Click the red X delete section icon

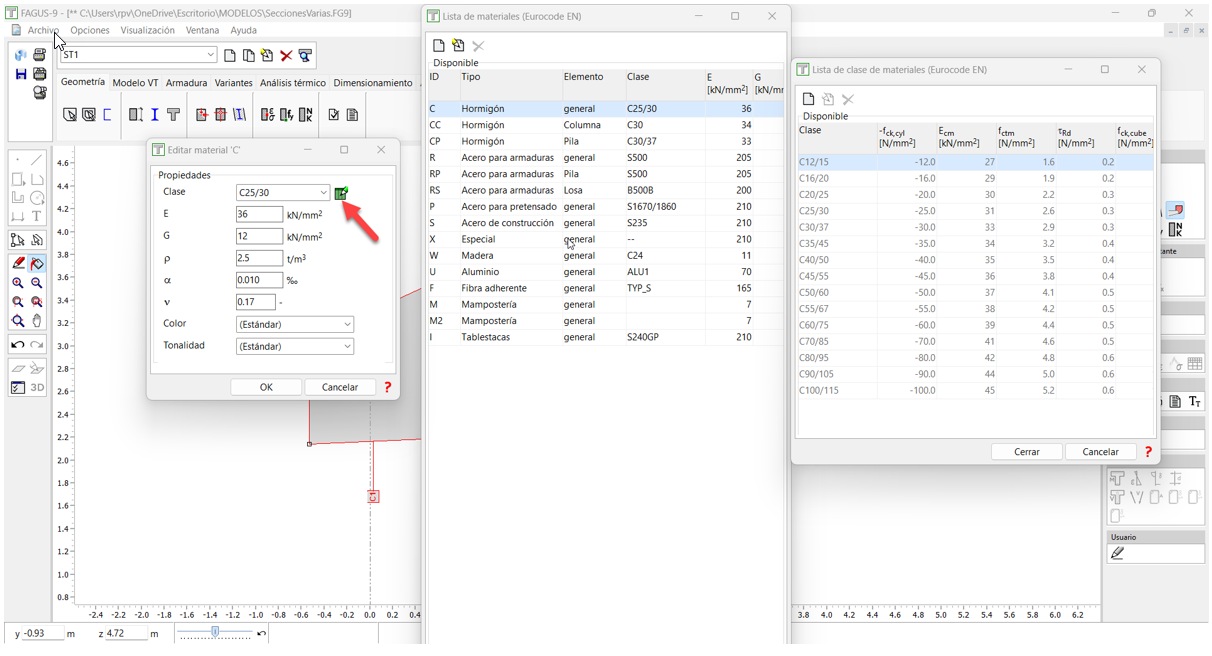point(286,56)
